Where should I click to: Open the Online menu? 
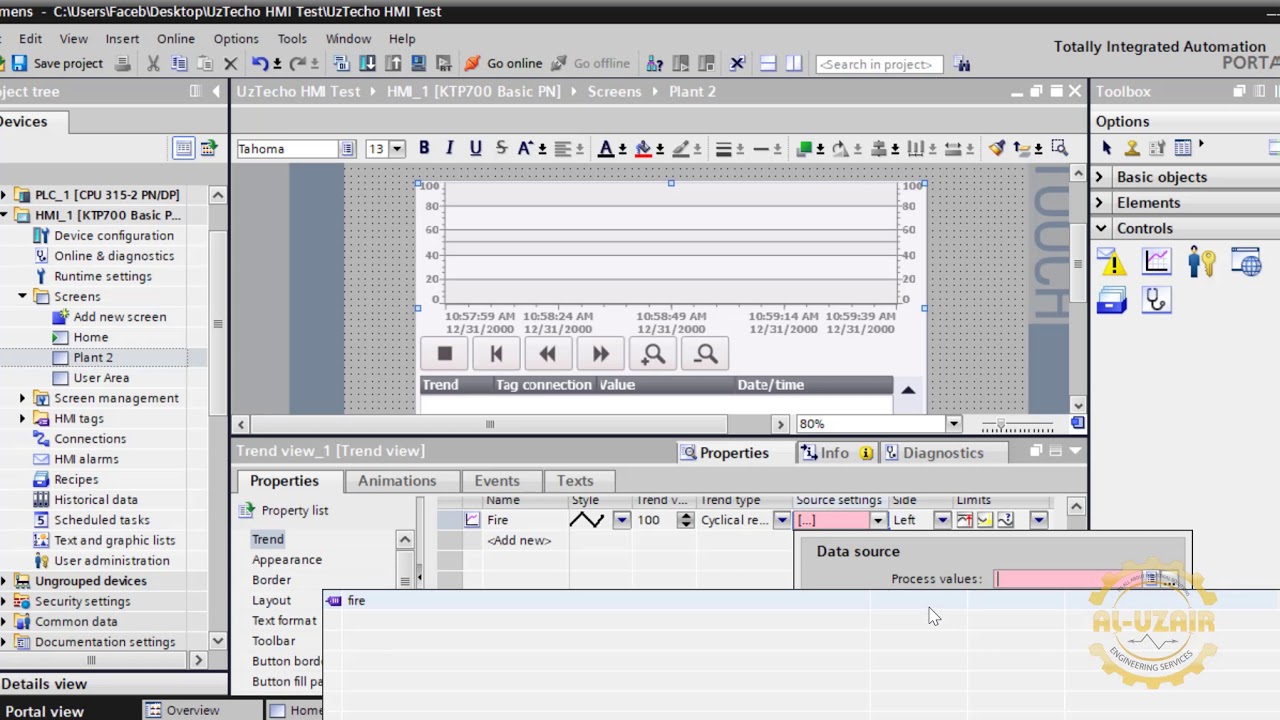(x=175, y=38)
